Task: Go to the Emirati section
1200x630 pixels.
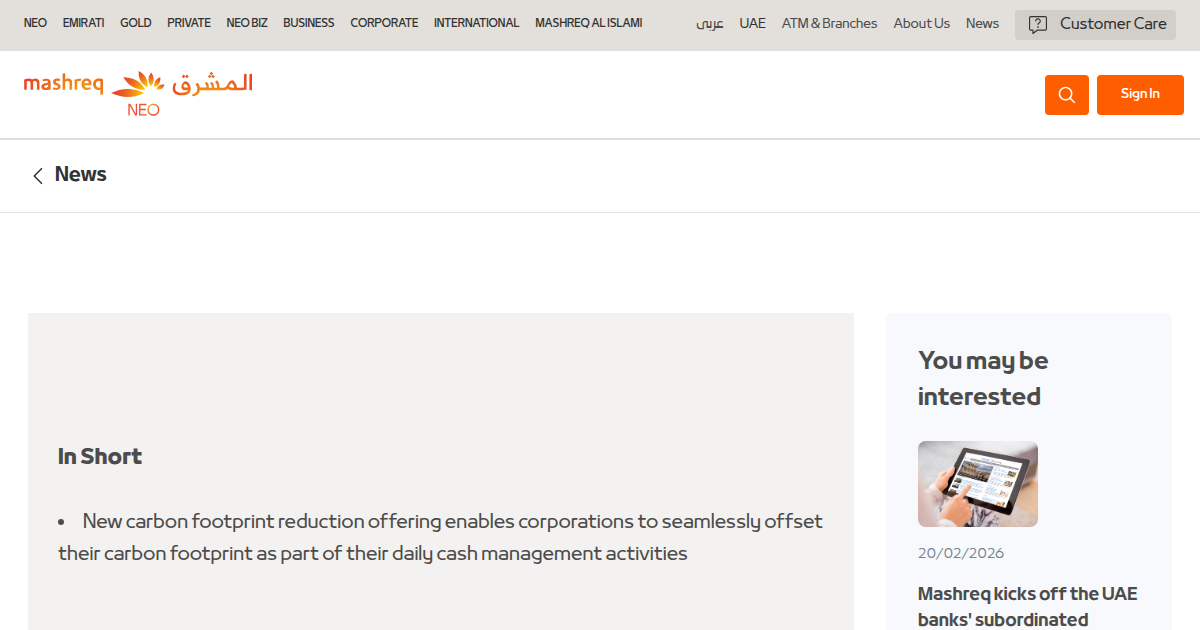Action: click(83, 23)
